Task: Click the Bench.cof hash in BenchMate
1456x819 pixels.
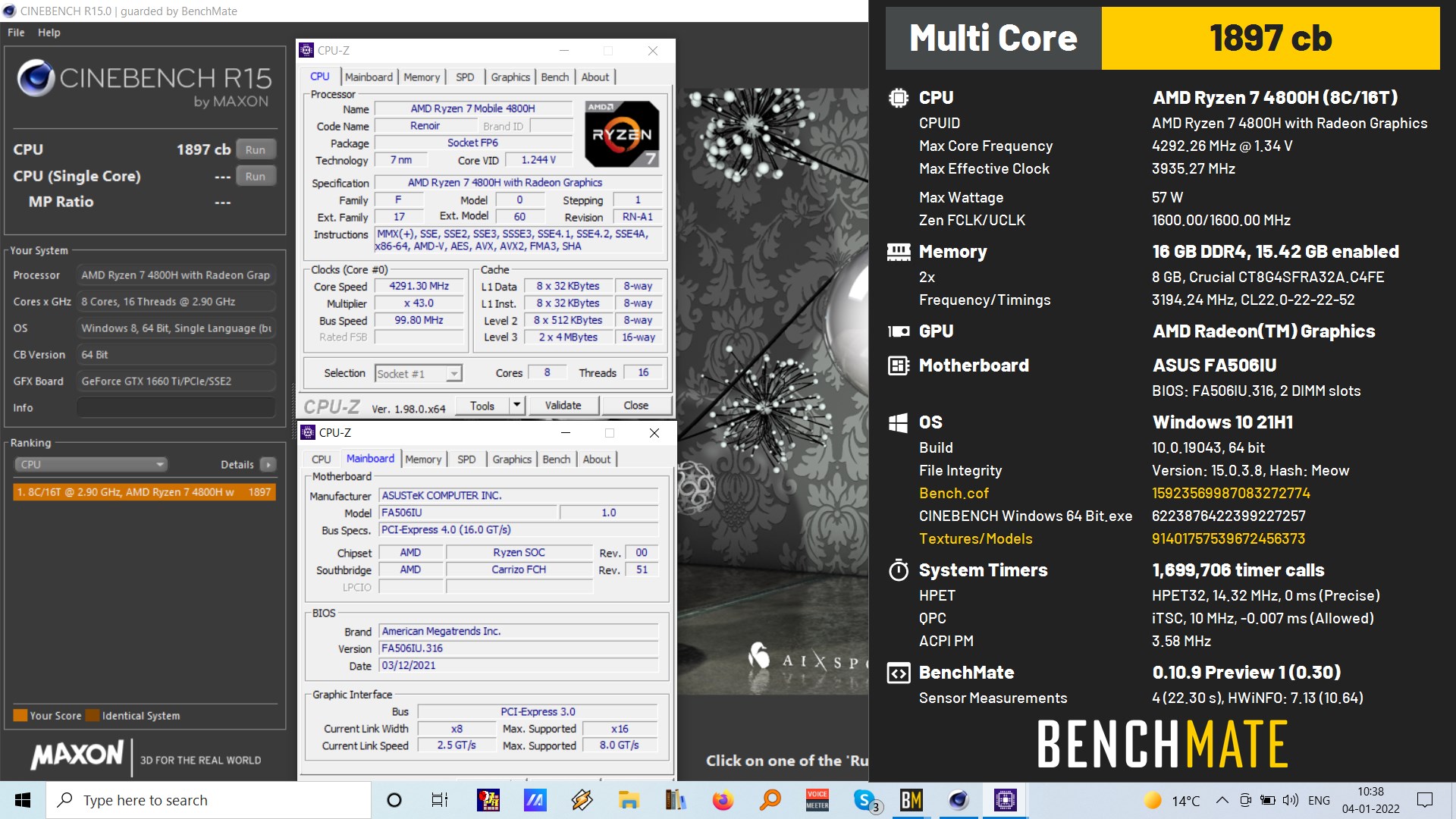Action: (1231, 493)
